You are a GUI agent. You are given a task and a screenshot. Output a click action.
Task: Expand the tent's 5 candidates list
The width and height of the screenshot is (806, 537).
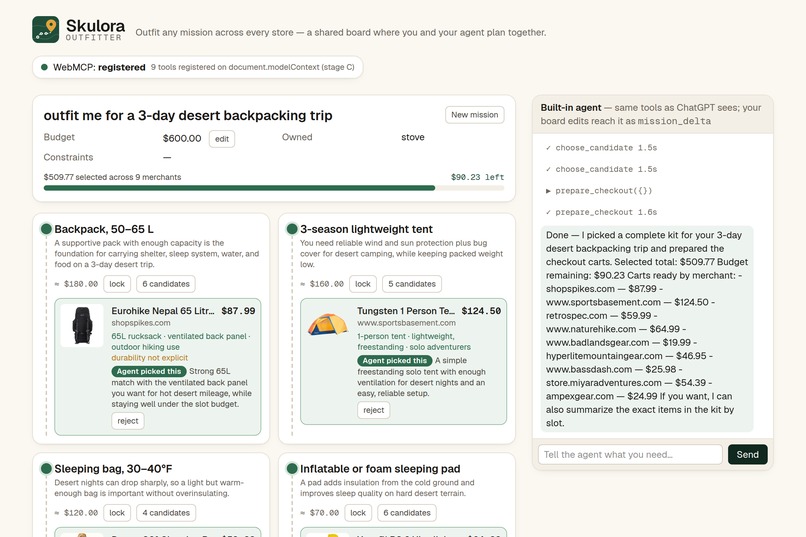tap(412, 284)
